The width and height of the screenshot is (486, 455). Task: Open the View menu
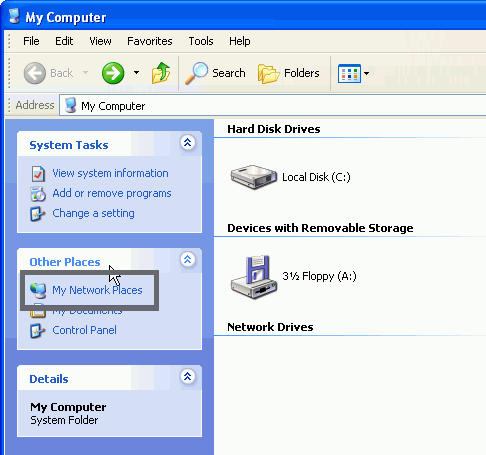tap(100, 41)
